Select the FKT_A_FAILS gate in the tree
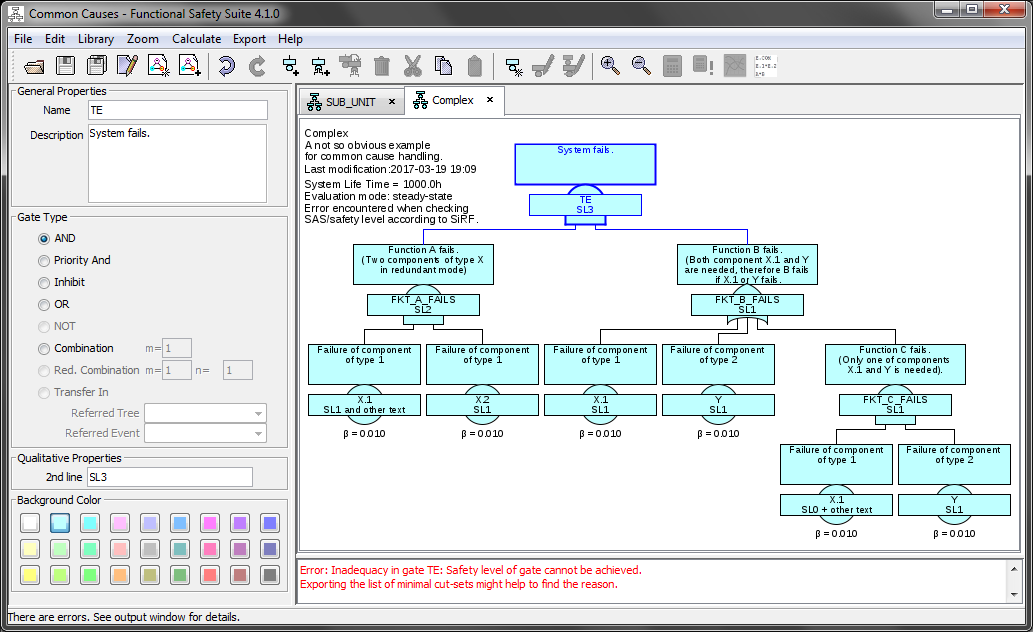Screen dimensions: 1033x632 click(x=423, y=304)
